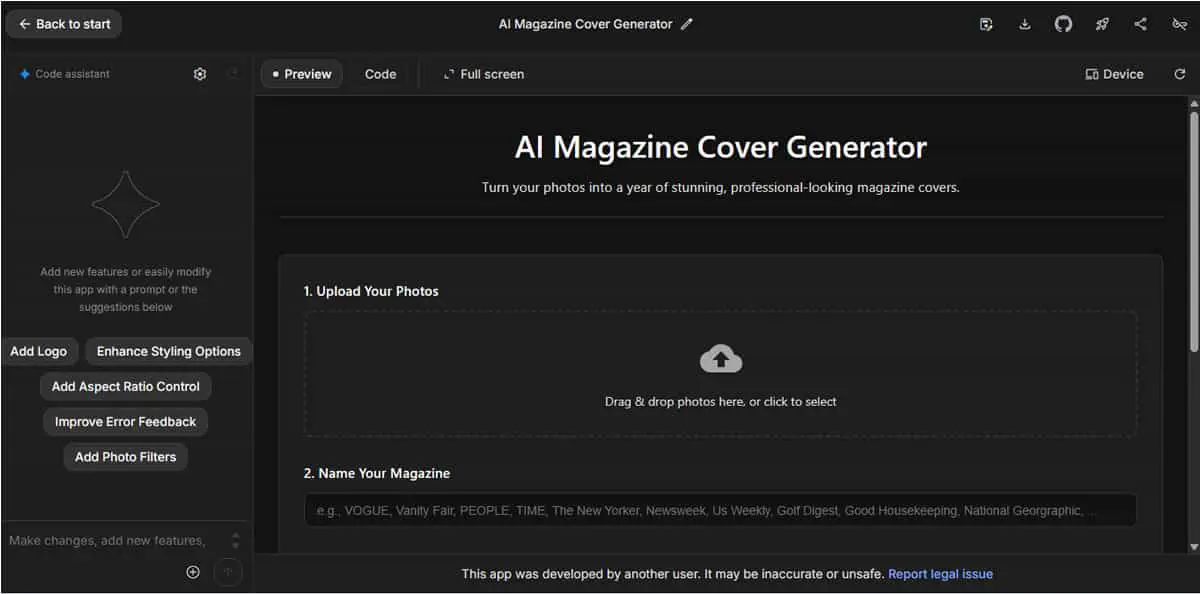Choose the Improve Error Feedback suggestion

[125, 422]
